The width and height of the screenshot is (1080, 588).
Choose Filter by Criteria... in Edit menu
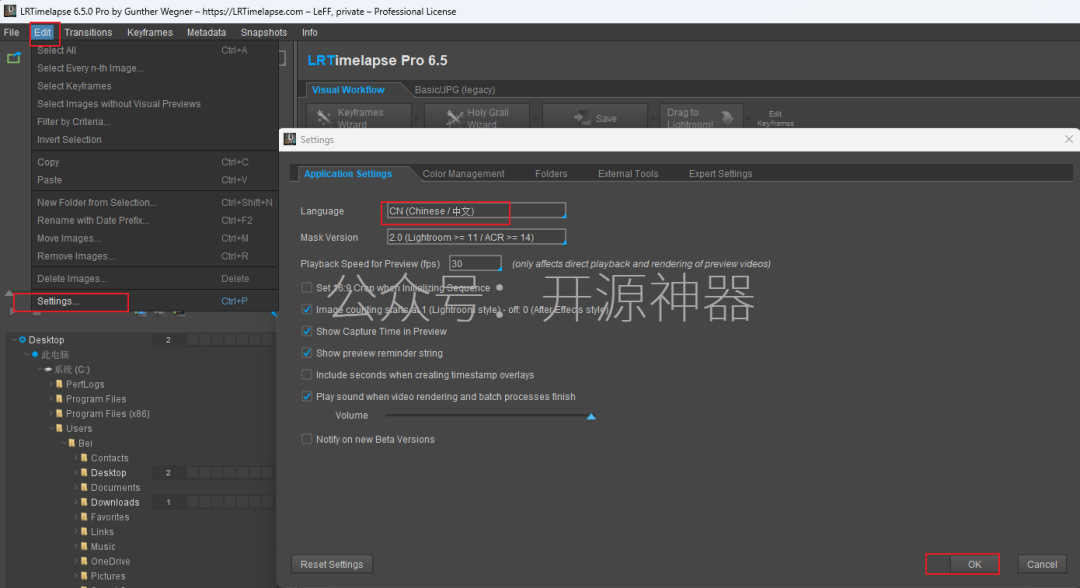click(x=155, y=122)
